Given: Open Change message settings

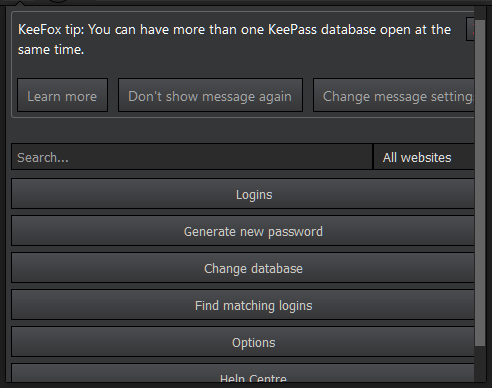Looking at the screenshot, I should pyautogui.click(x=394, y=95).
